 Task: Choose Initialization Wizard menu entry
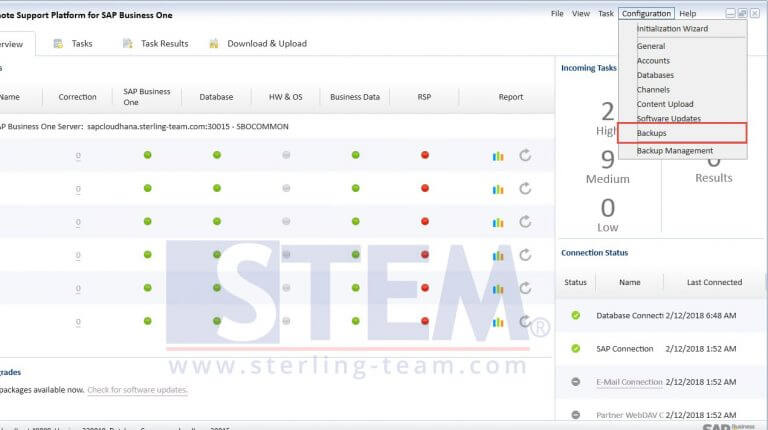[x=672, y=29]
